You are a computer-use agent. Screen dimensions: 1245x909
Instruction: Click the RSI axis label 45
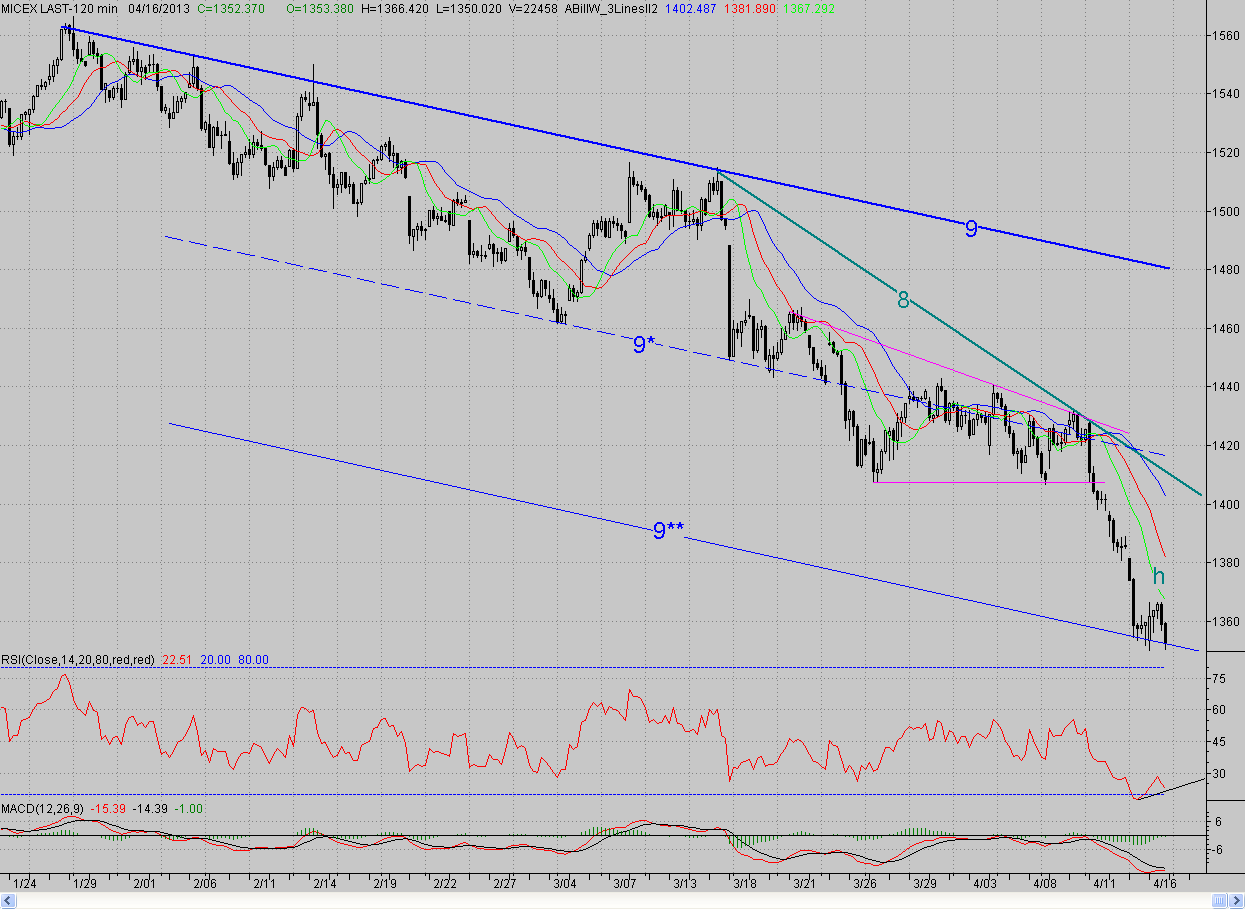[x=1218, y=742]
